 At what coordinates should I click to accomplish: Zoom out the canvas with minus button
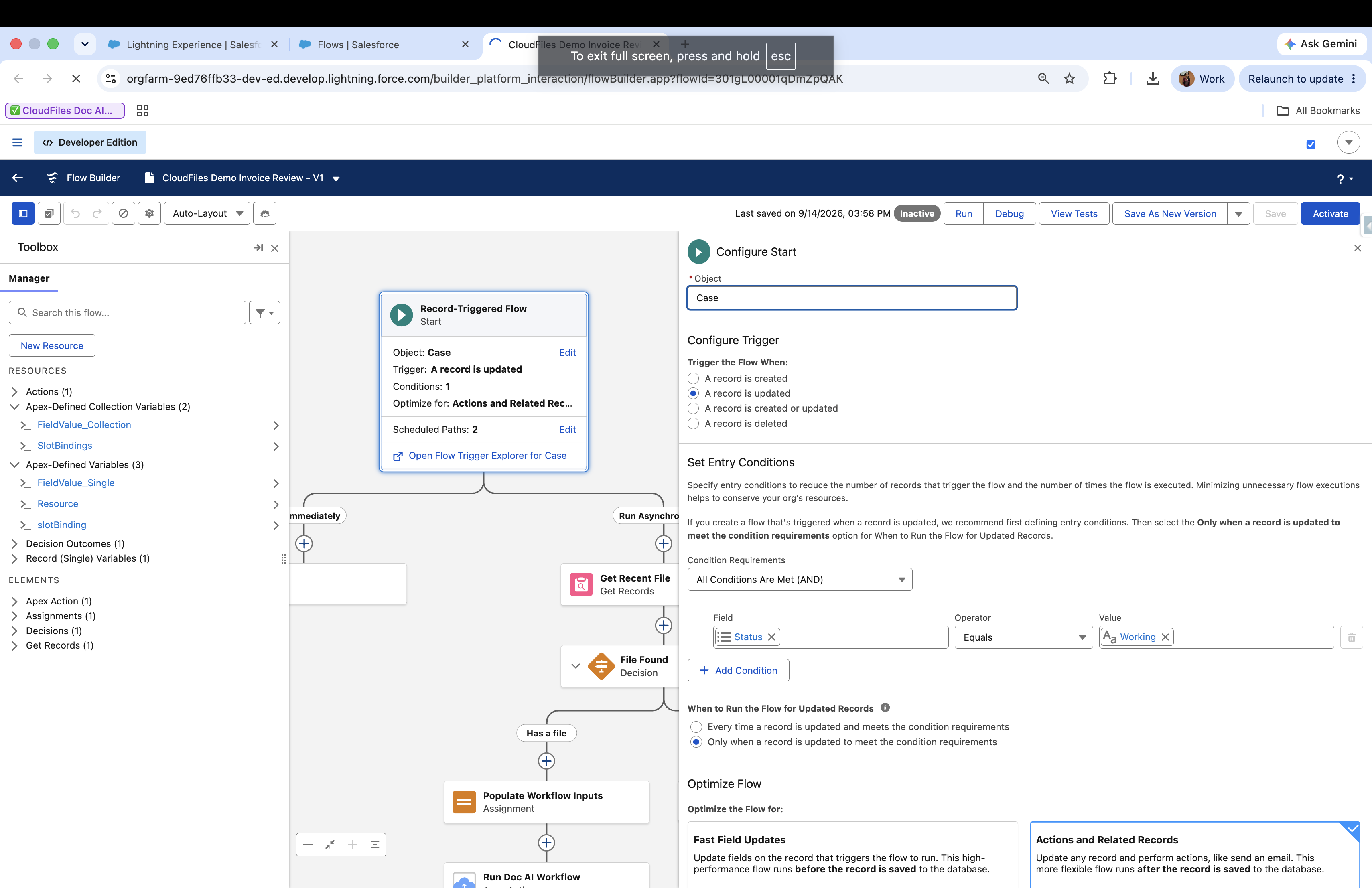[308, 845]
